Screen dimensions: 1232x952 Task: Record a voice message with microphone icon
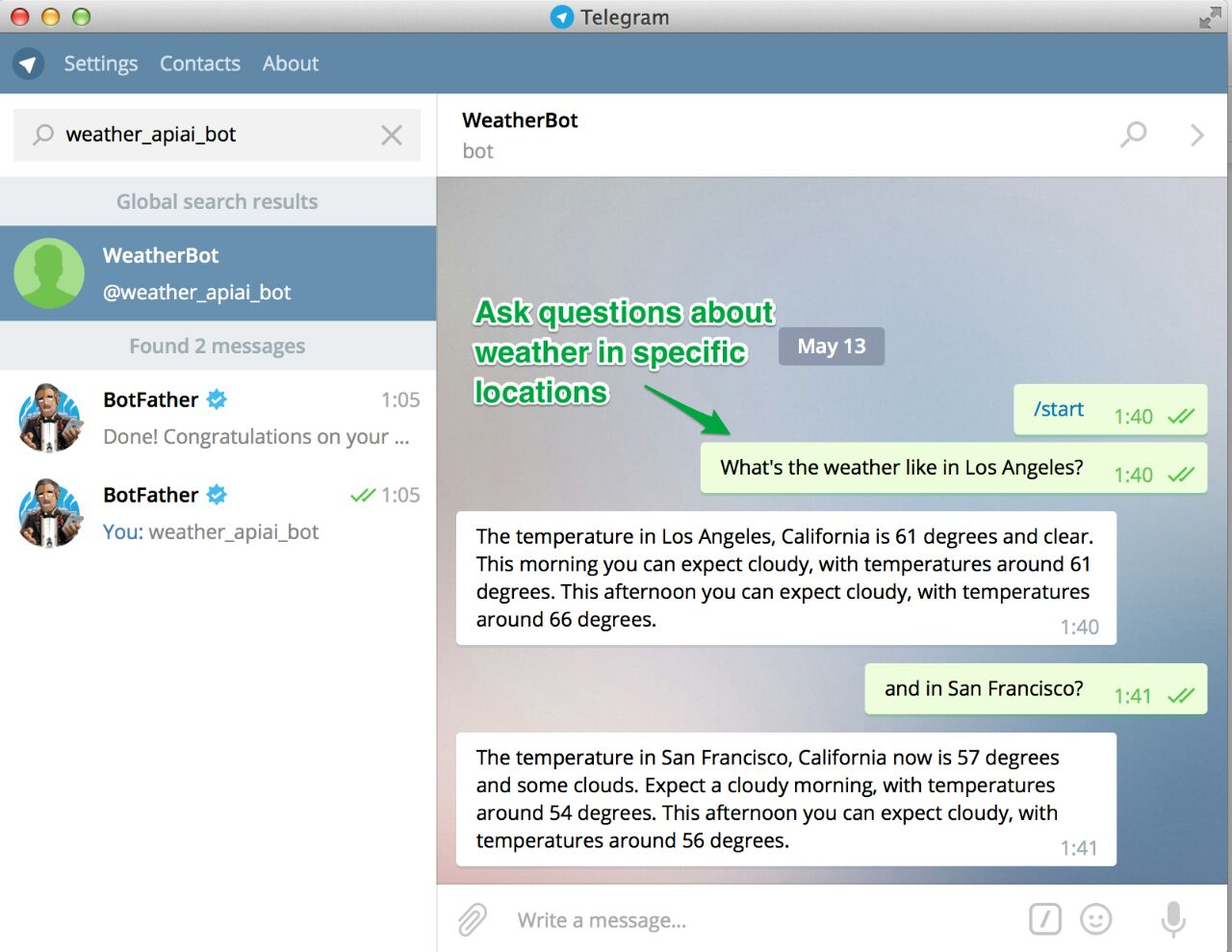[x=1173, y=919]
